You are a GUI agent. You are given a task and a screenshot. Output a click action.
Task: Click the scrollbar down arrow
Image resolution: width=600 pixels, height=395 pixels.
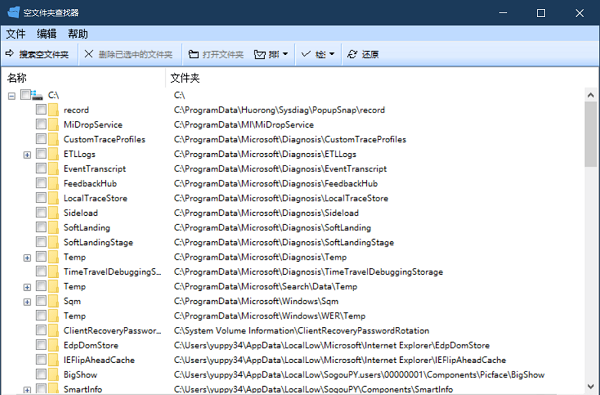click(591, 387)
